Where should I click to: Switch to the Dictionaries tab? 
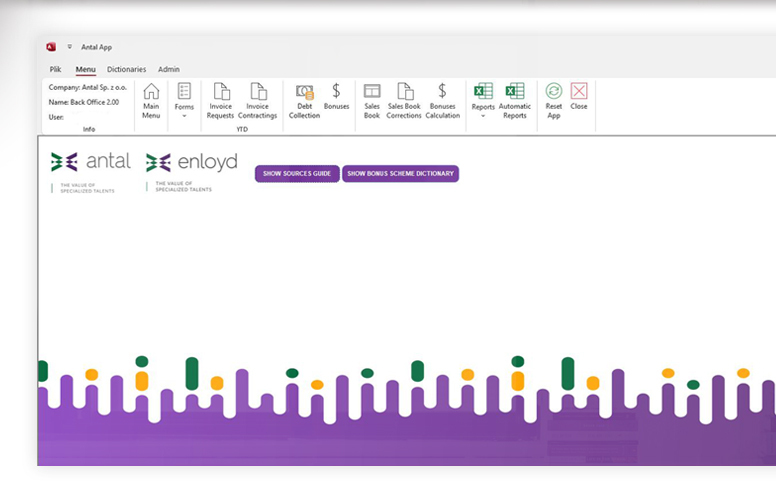click(x=126, y=69)
